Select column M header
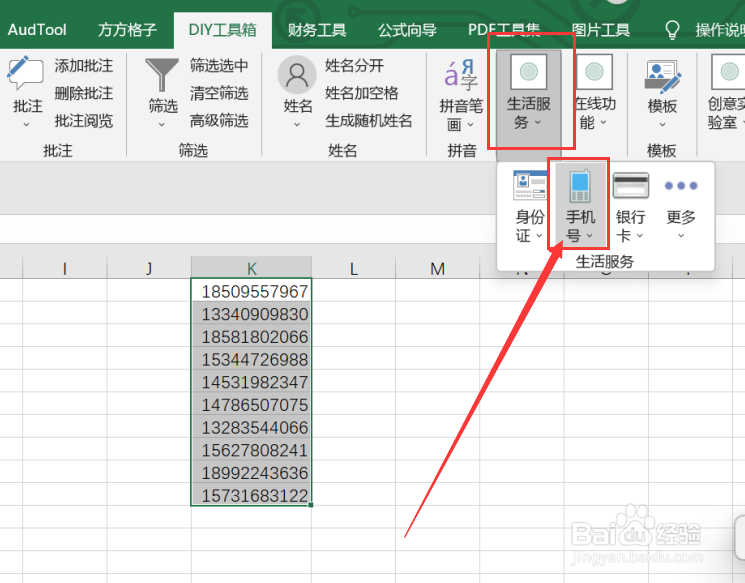Image resolution: width=745 pixels, height=583 pixels. [438, 268]
